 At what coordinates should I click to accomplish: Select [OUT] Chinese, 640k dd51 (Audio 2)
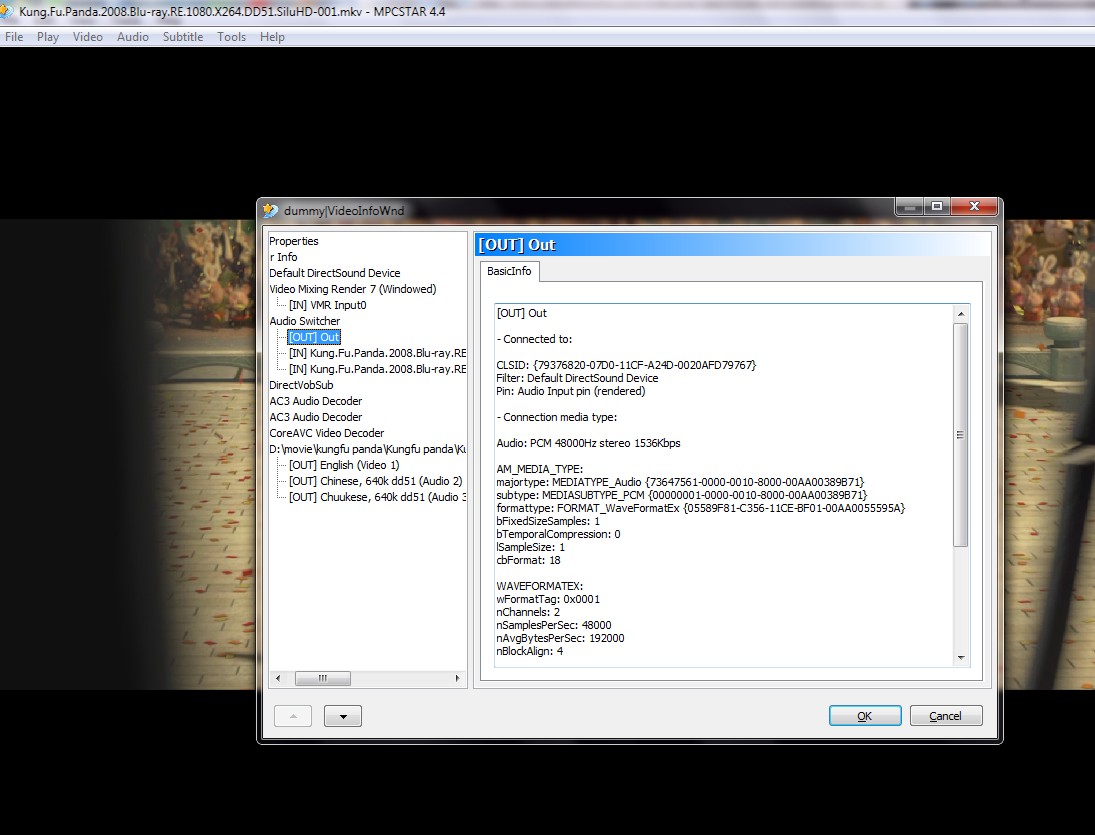click(x=376, y=482)
